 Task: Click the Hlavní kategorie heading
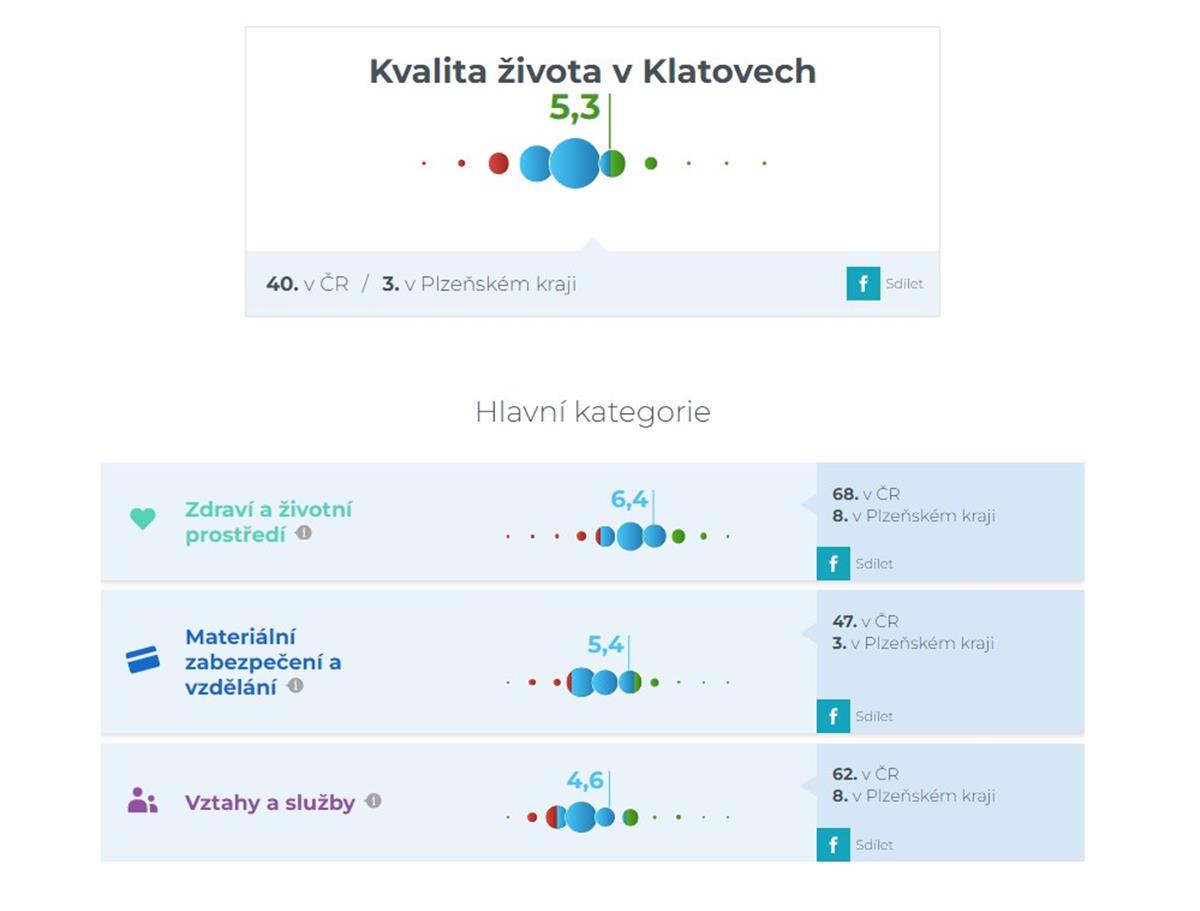[x=592, y=412]
